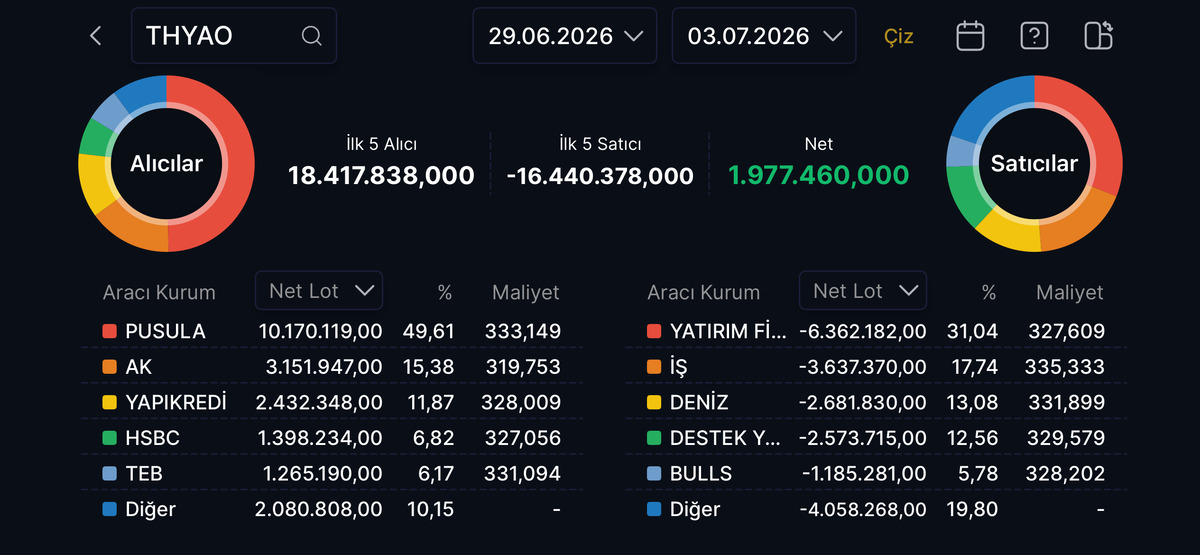
Task: Expand the end date 03.07.2026 dropdown
Action: click(x=764, y=36)
